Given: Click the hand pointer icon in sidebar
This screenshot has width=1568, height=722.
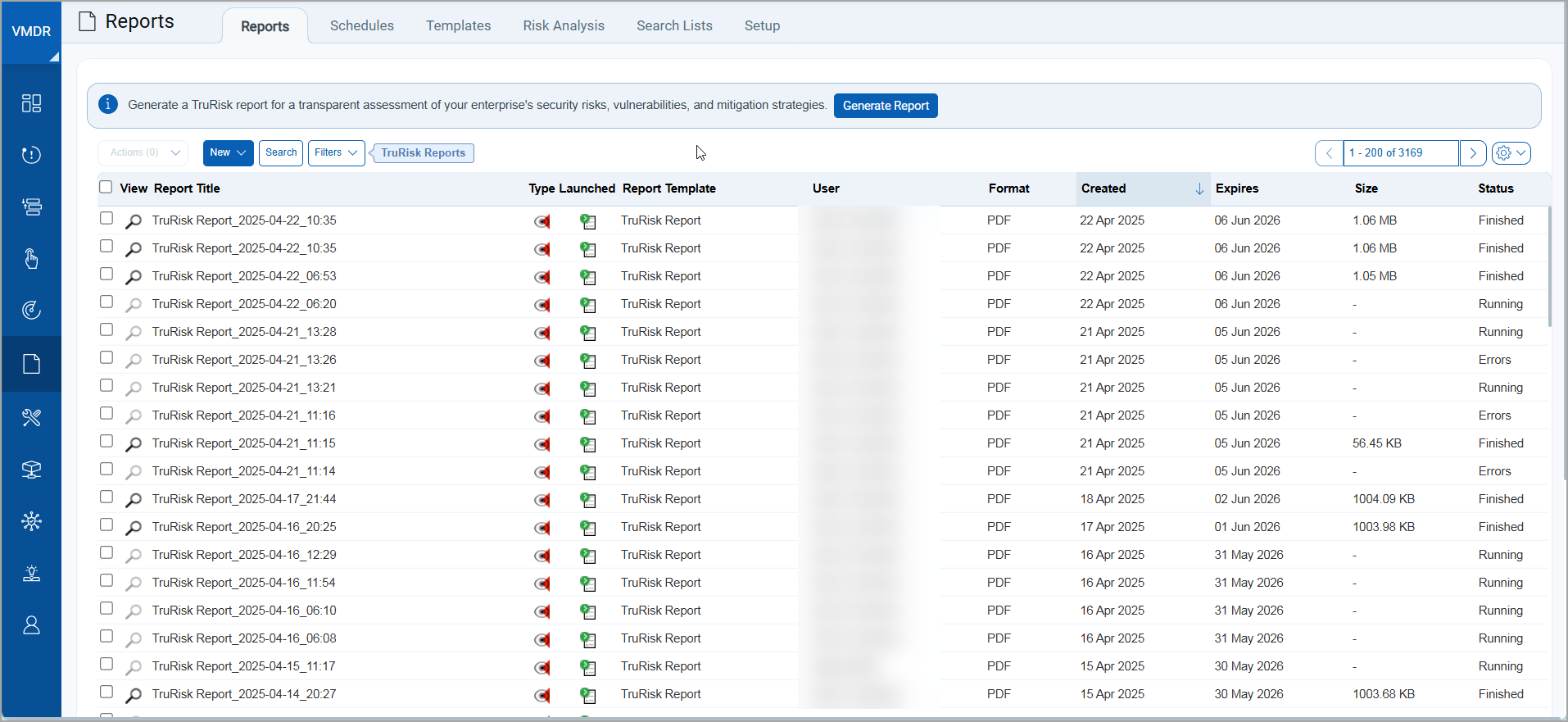Looking at the screenshot, I should coord(31,259).
